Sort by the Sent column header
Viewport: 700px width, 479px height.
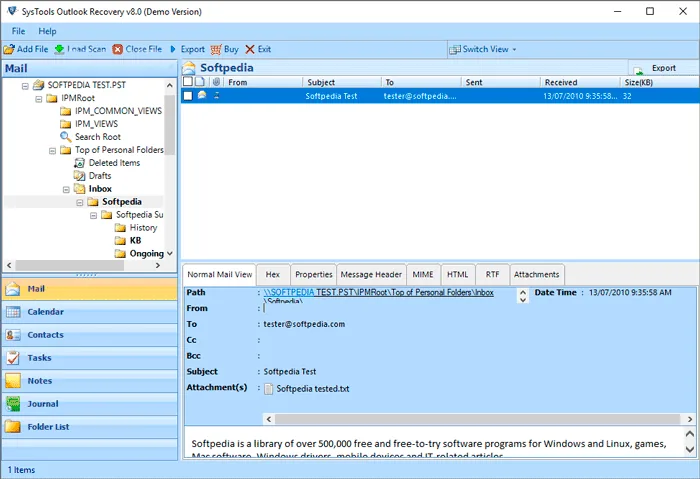point(501,82)
